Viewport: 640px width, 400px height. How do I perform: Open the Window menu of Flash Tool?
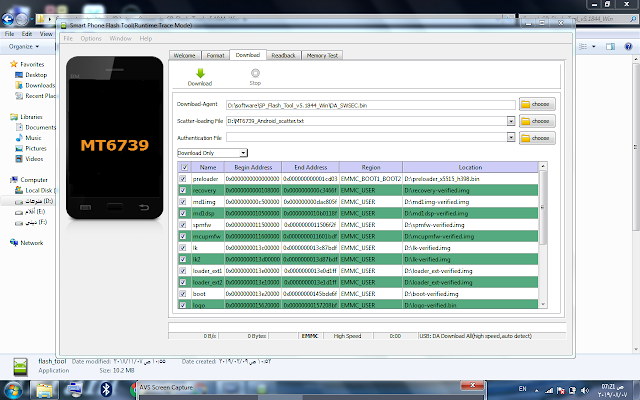click(x=120, y=38)
